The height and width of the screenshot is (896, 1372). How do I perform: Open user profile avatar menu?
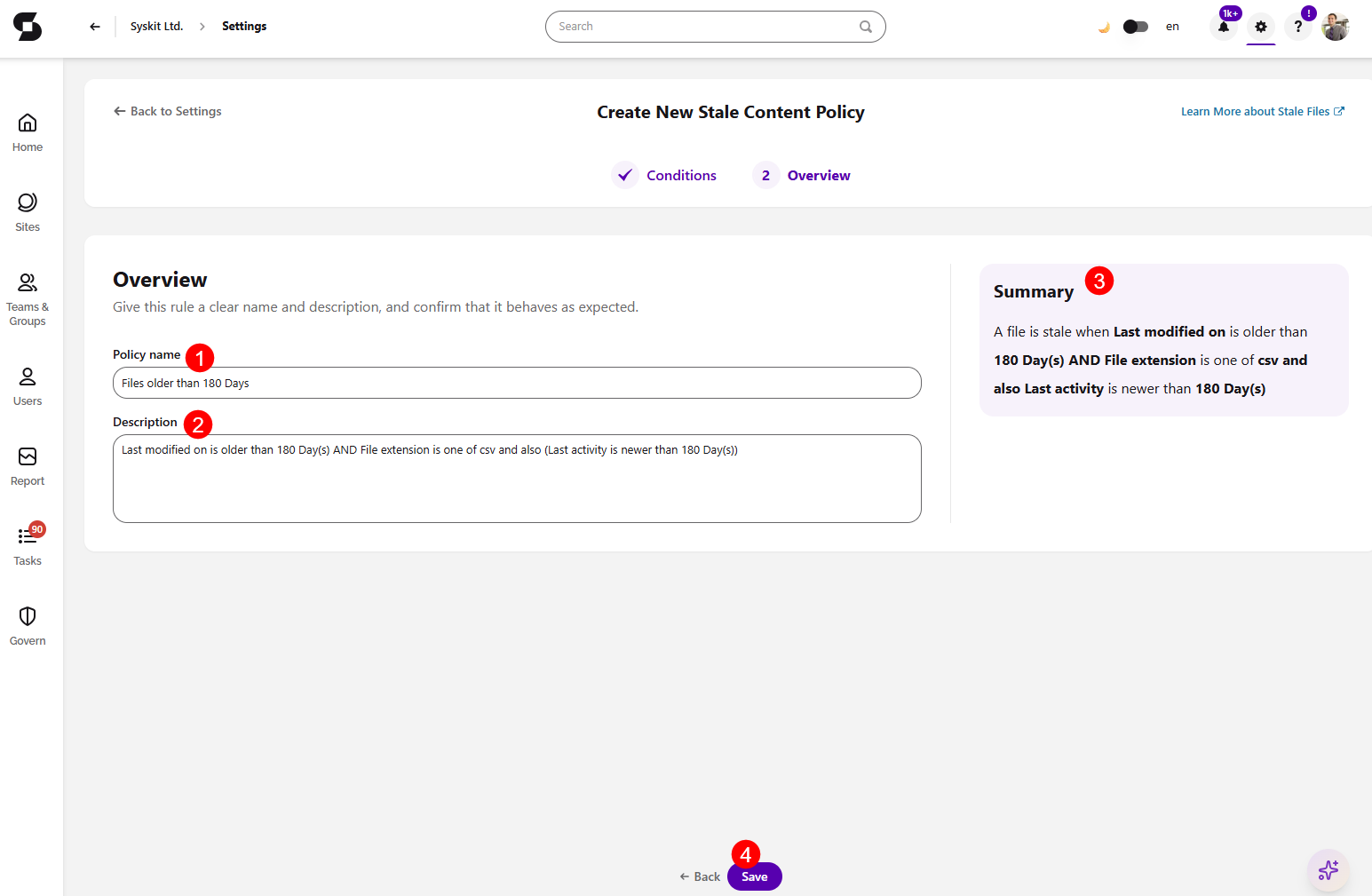coord(1336,27)
